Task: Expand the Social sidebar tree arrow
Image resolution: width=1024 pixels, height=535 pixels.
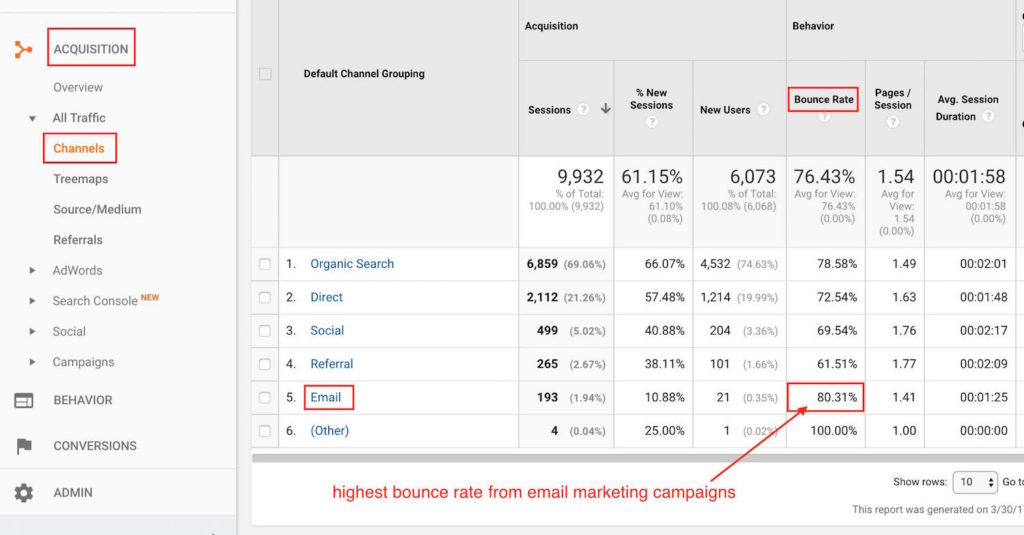Action: click(32, 332)
